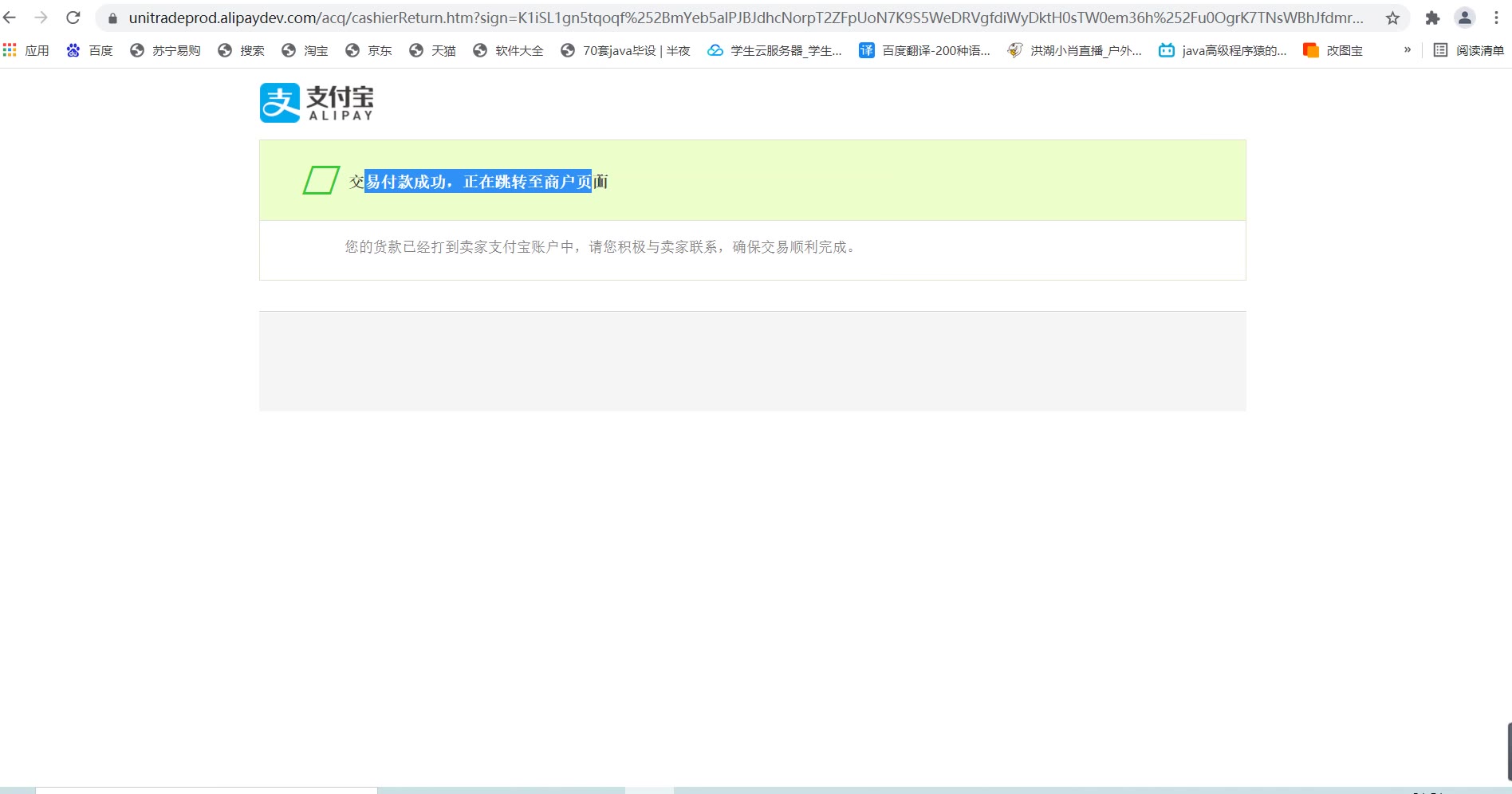Screen dimensions: 1512x794
Task: Open the 应用 apps grid shortcut
Action: [x=26, y=50]
